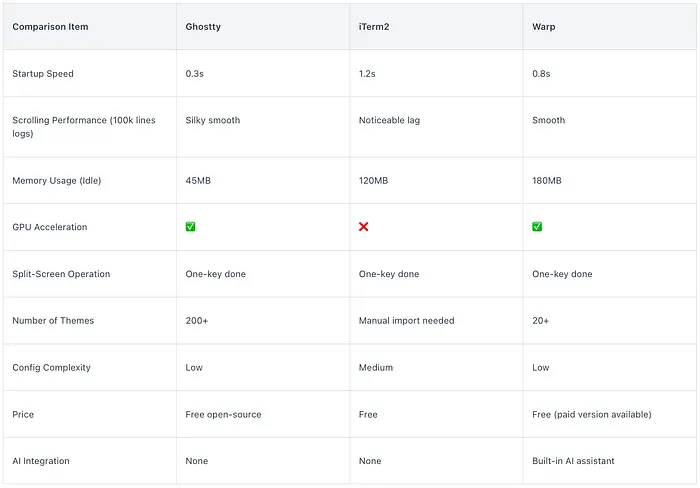Click the Noticeable lag cell
The height and width of the screenshot is (488, 700).
pyautogui.click(x=389, y=120)
